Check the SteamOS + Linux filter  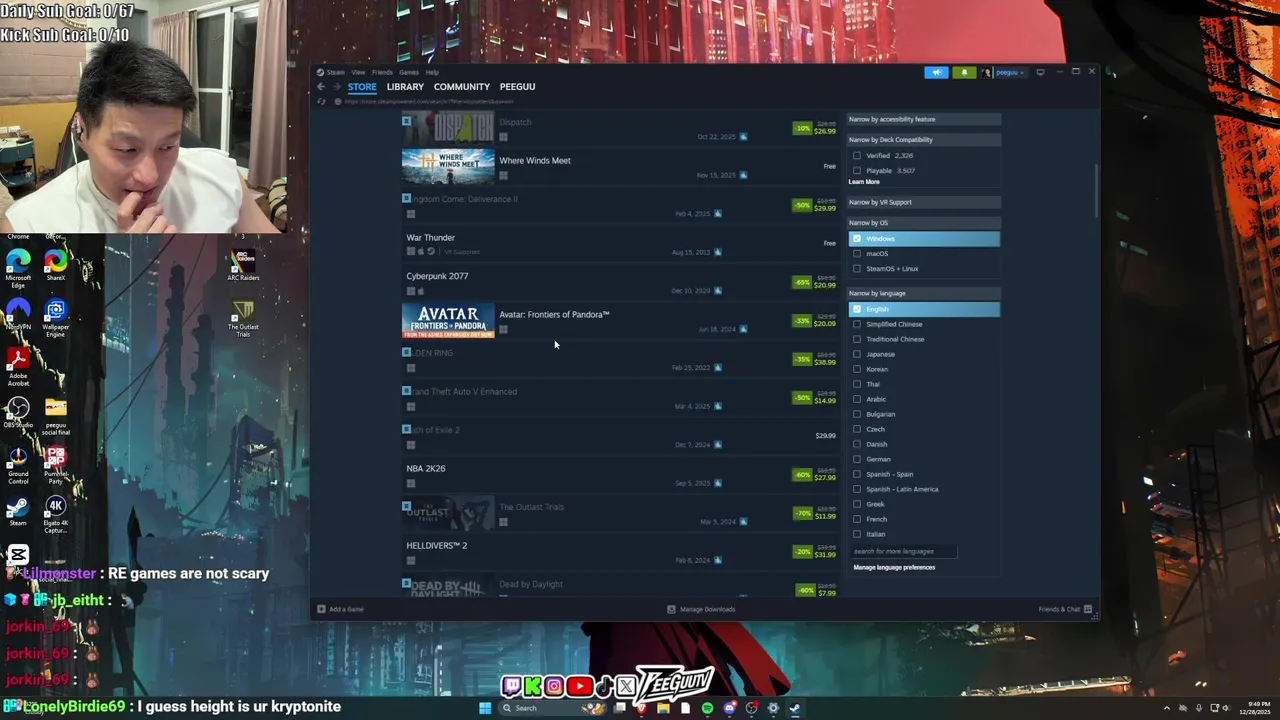(856, 269)
